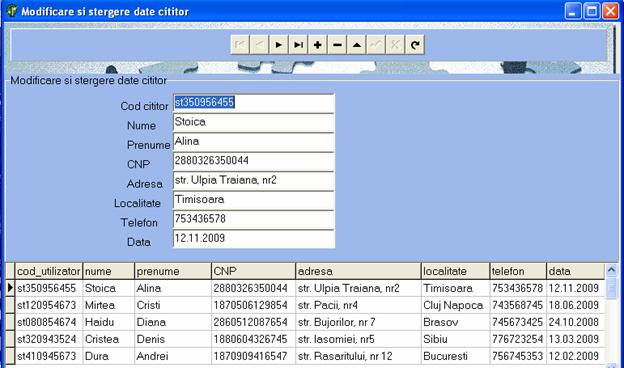This screenshot has width=624, height=368.
Task: Click the Cod cititor input field
Action: coord(254,103)
